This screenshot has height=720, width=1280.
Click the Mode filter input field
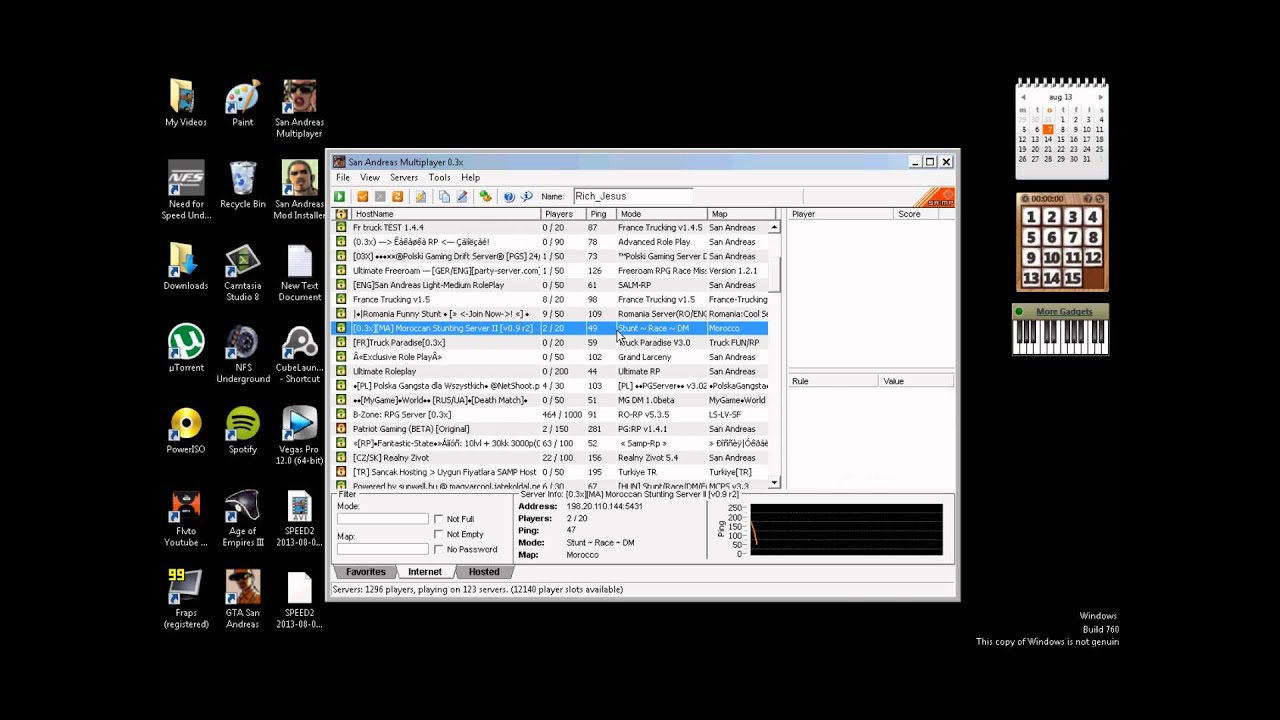383,518
